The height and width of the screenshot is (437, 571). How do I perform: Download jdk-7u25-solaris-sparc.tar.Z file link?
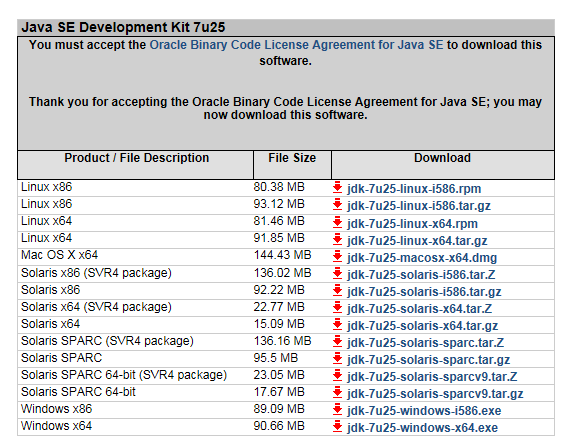click(426, 343)
